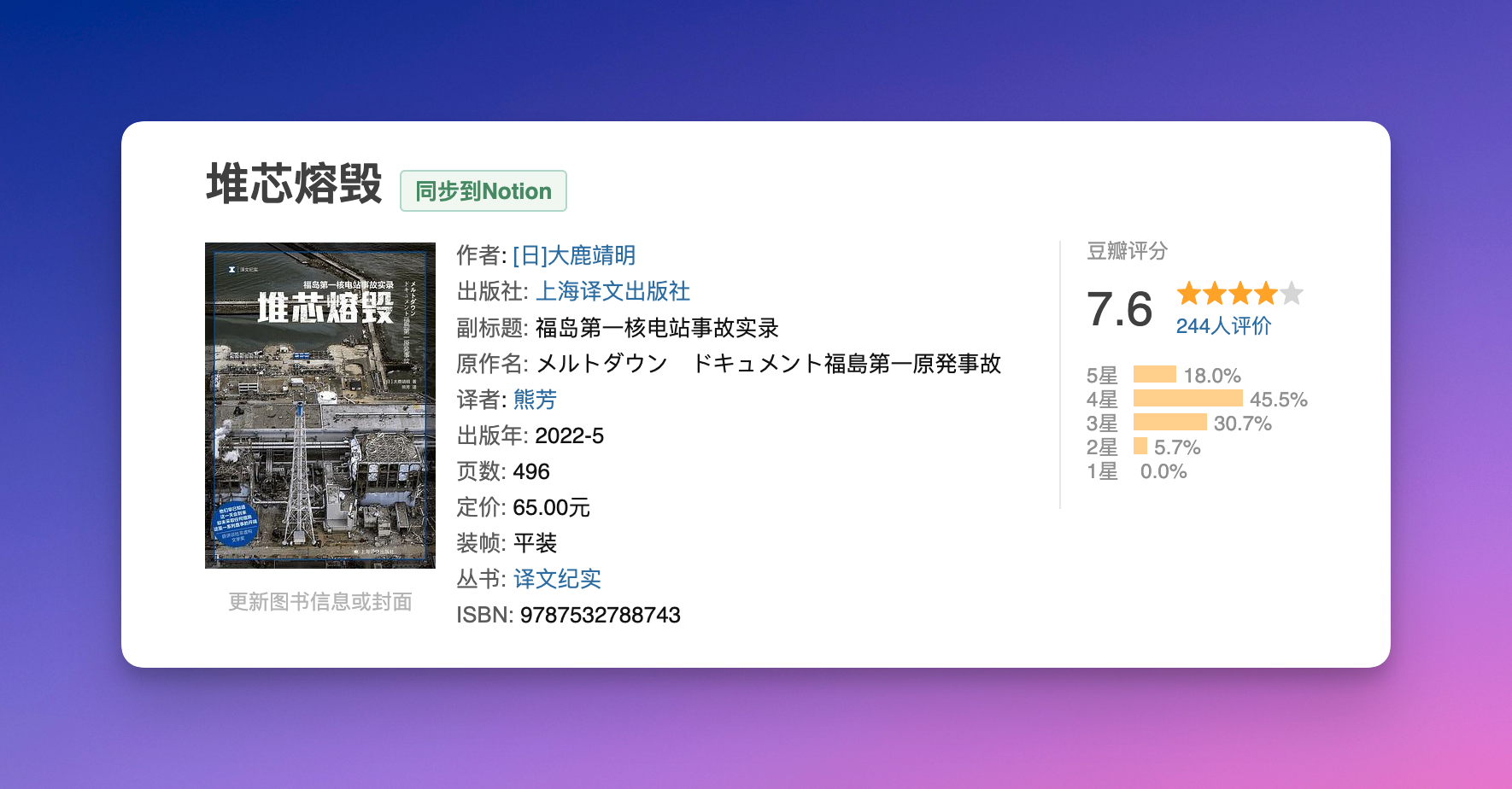Click the binding value 平装
The height and width of the screenshot is (789, 1512).
click(535, 543)
